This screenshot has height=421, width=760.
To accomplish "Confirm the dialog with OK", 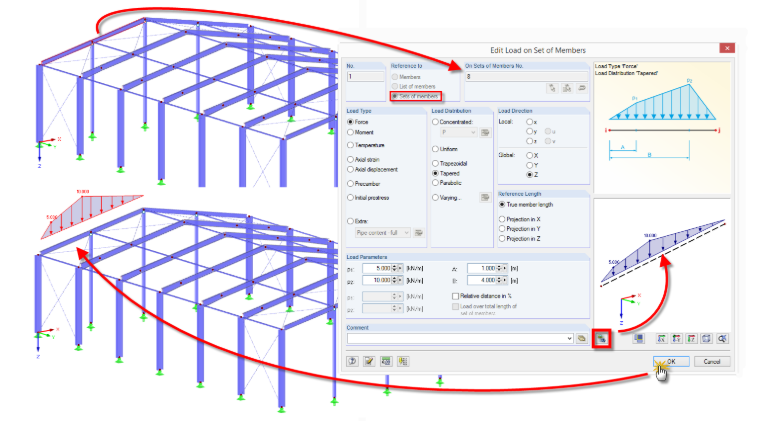I will (x=671, y=361).
